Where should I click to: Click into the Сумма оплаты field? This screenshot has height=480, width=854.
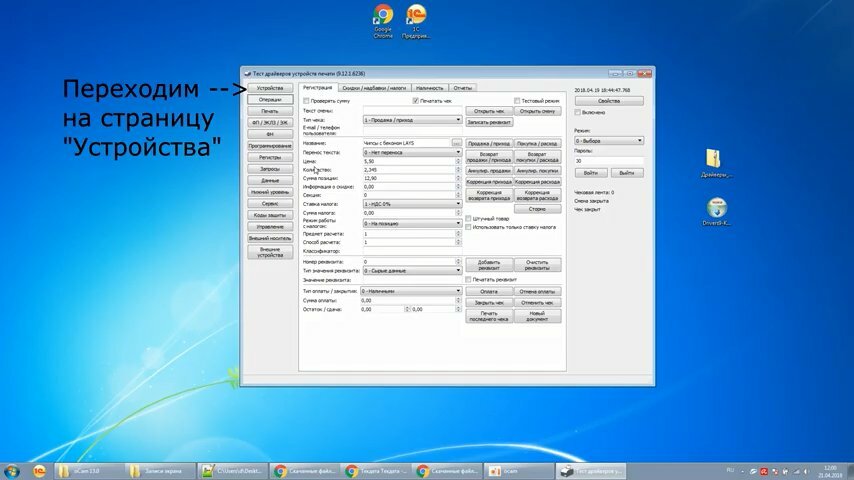pos(411,300)
